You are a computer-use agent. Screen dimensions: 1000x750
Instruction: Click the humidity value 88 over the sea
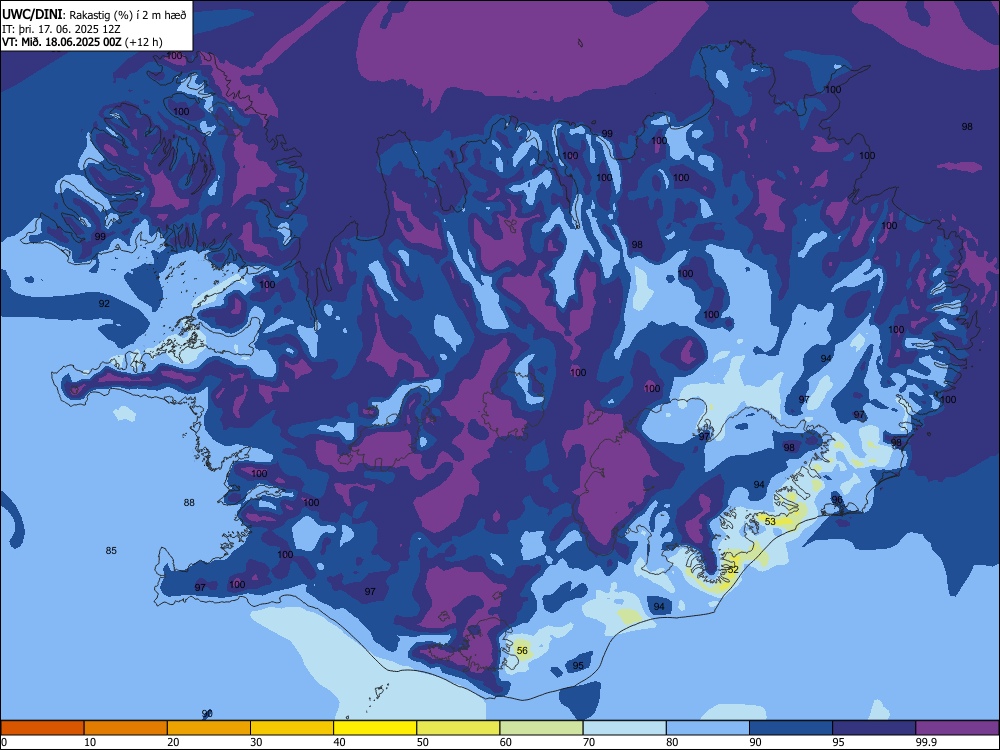pos(189,503)
